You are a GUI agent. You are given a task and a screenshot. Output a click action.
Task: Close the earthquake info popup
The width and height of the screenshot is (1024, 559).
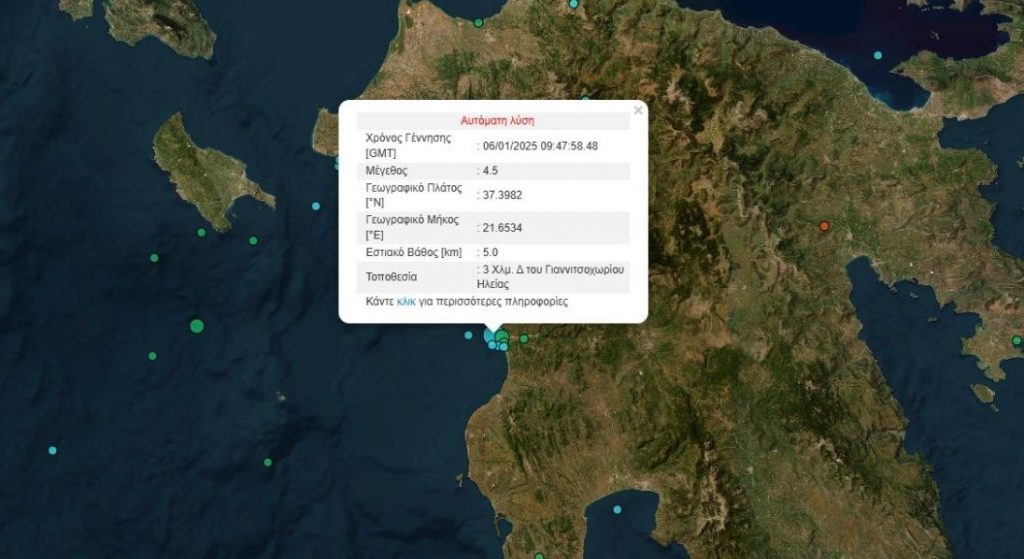point(638,110)
